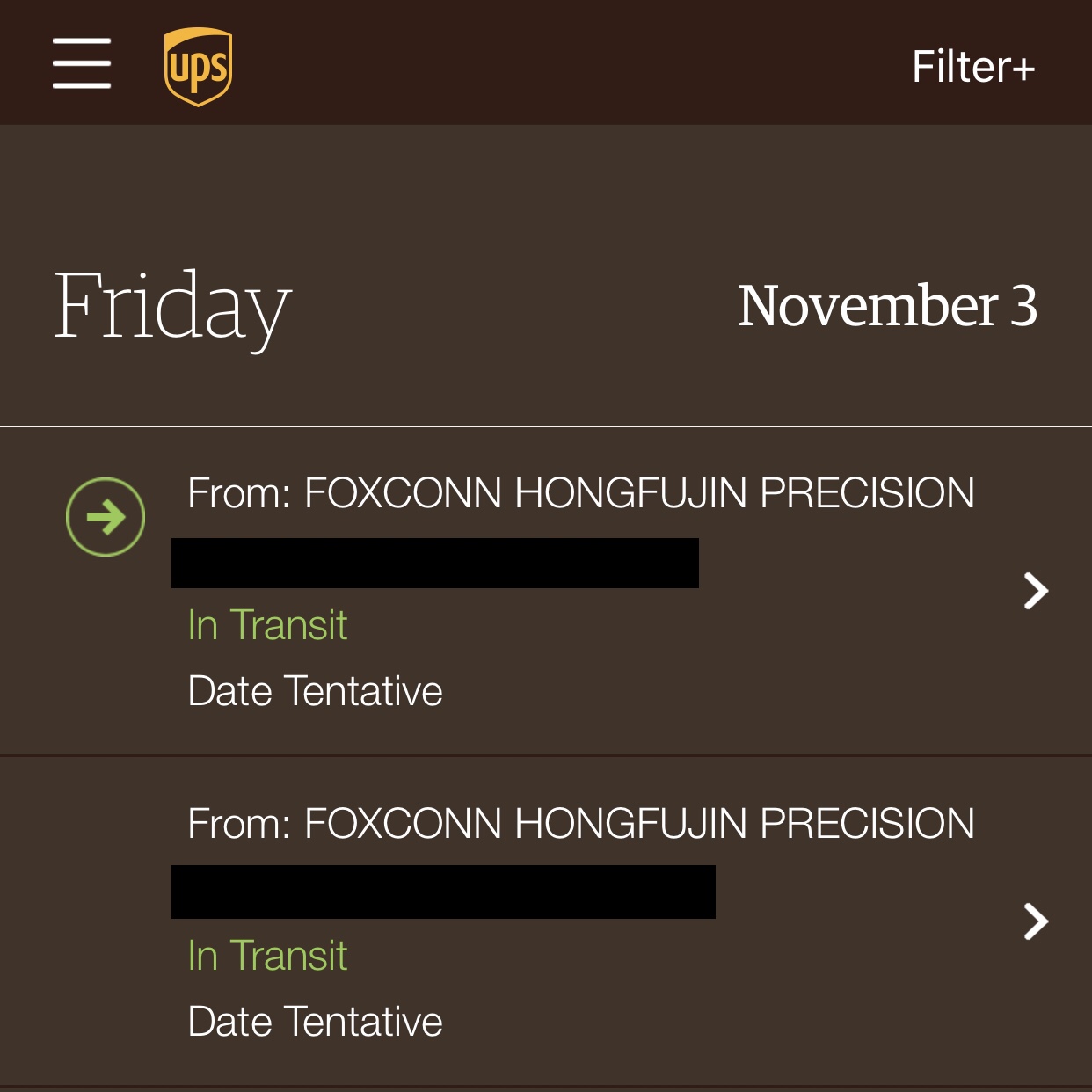Open the Filter+ options
Screen dimensions: 1092x1092
point(972,67)
